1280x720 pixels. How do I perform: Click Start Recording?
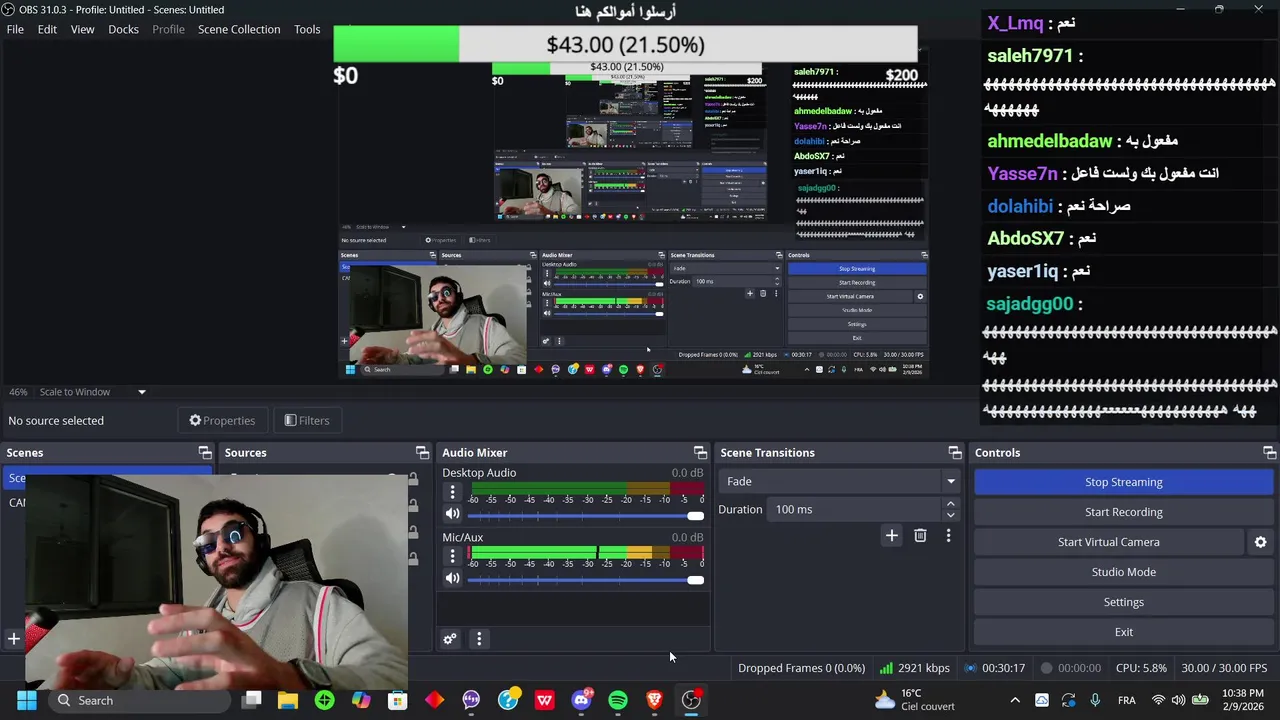pyautogui.click(x=1123, y=512)
